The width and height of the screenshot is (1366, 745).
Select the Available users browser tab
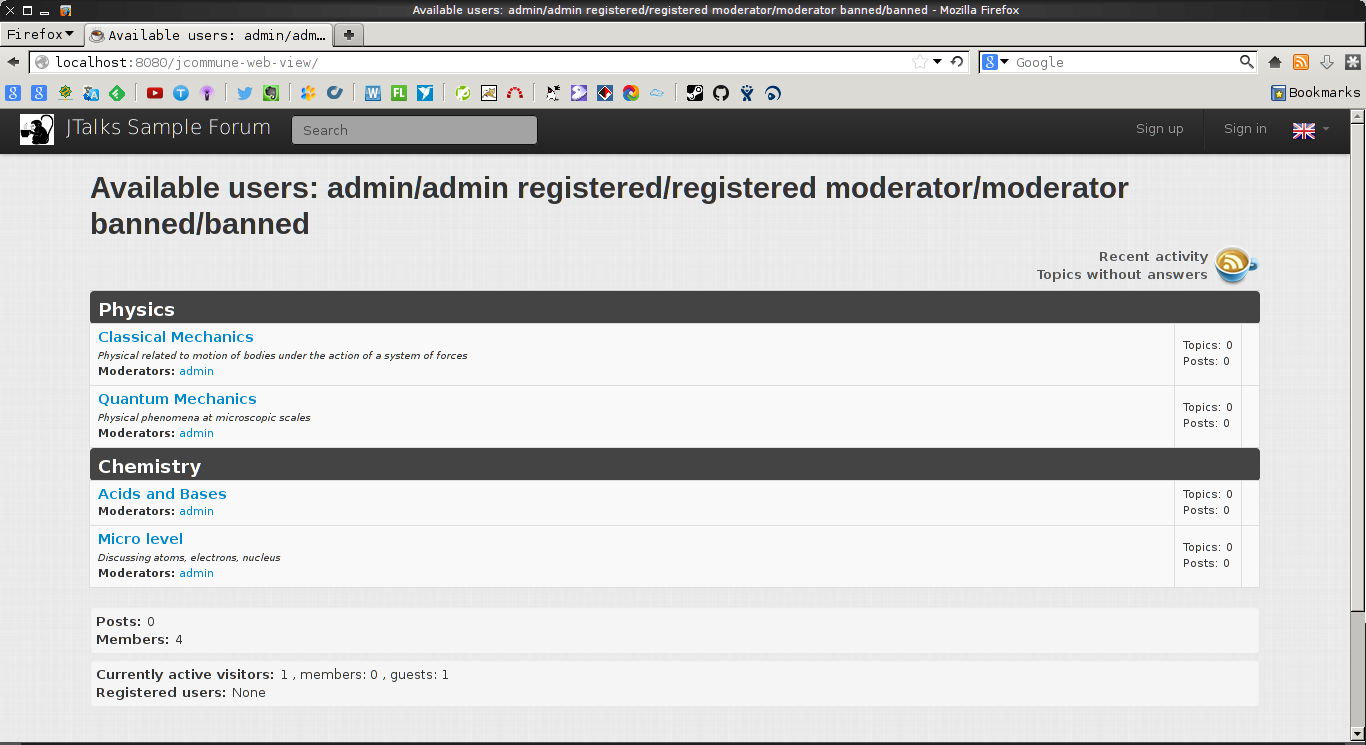coord(208,35)
